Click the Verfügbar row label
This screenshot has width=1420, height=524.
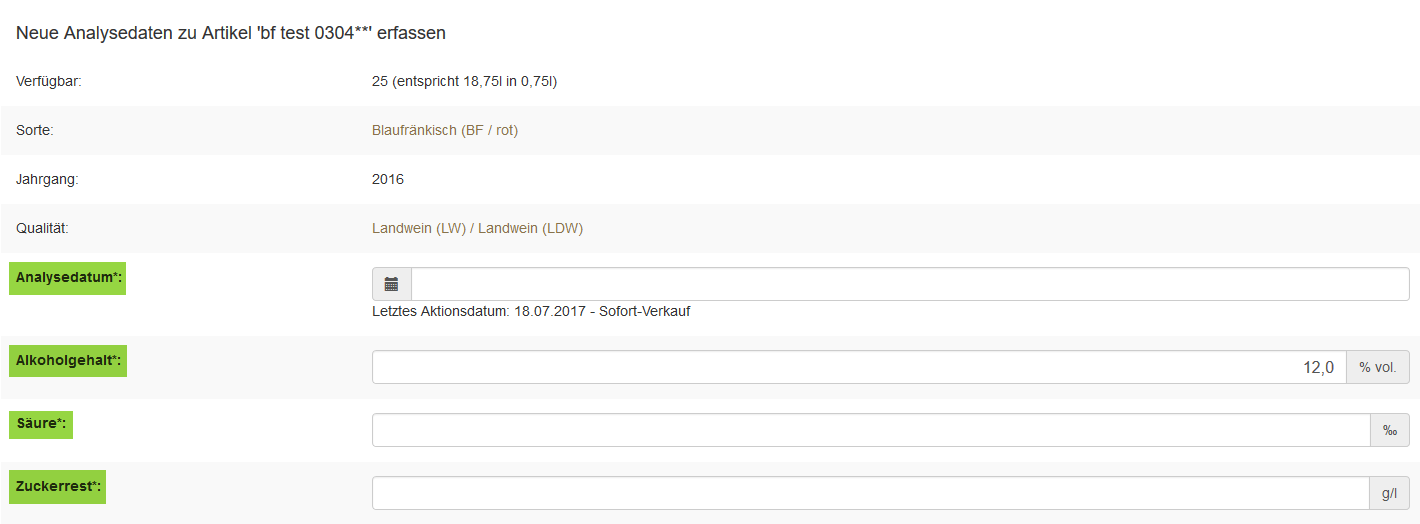coord(48,81)
